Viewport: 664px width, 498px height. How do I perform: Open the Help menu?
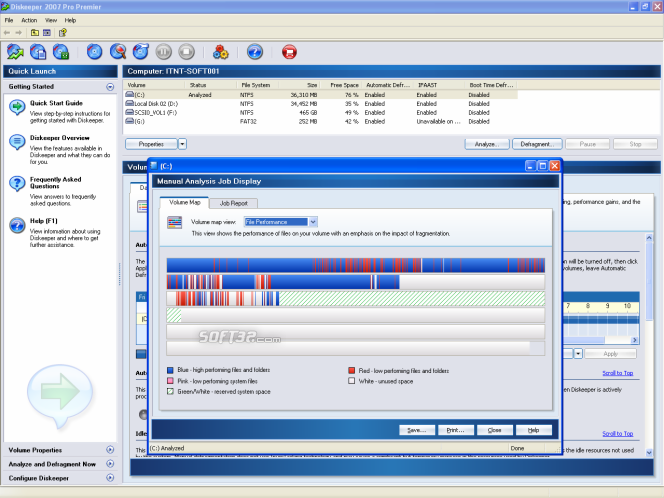coord(70,20)
